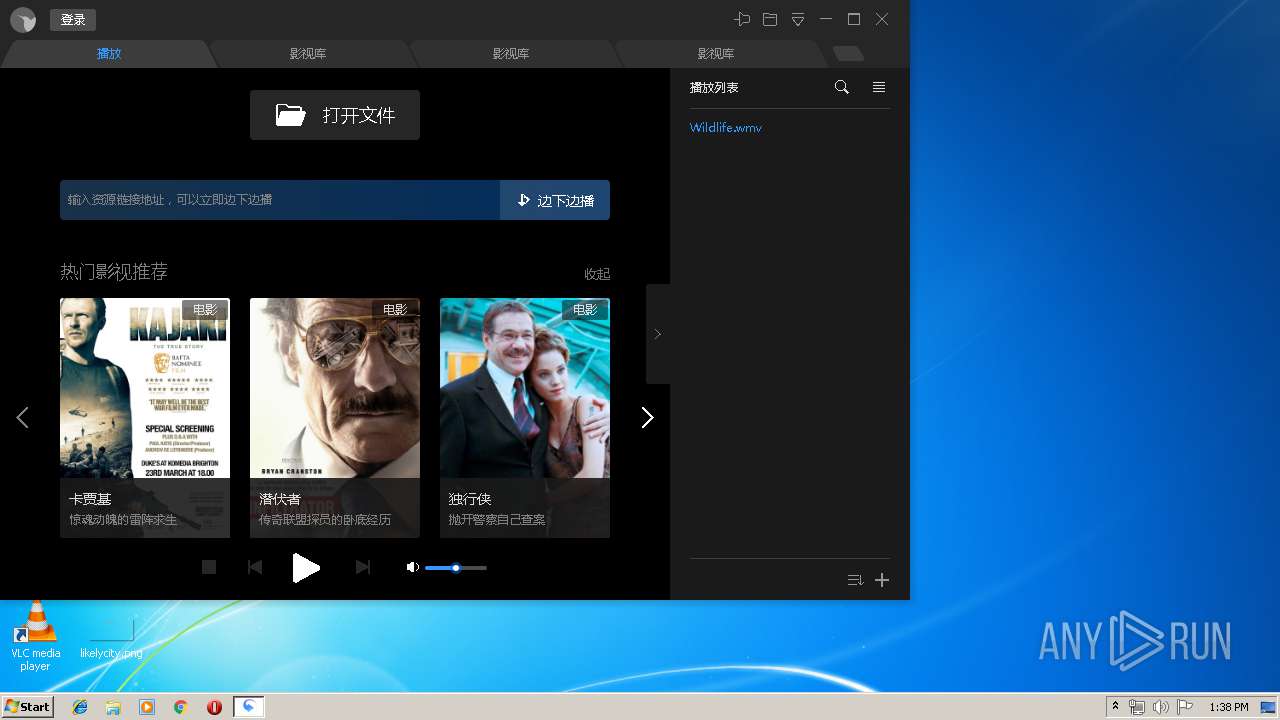This screenshot has width=1280, height=720.
Task: Open the main menu dropdown triangle icon
Action: click(798, 19)
